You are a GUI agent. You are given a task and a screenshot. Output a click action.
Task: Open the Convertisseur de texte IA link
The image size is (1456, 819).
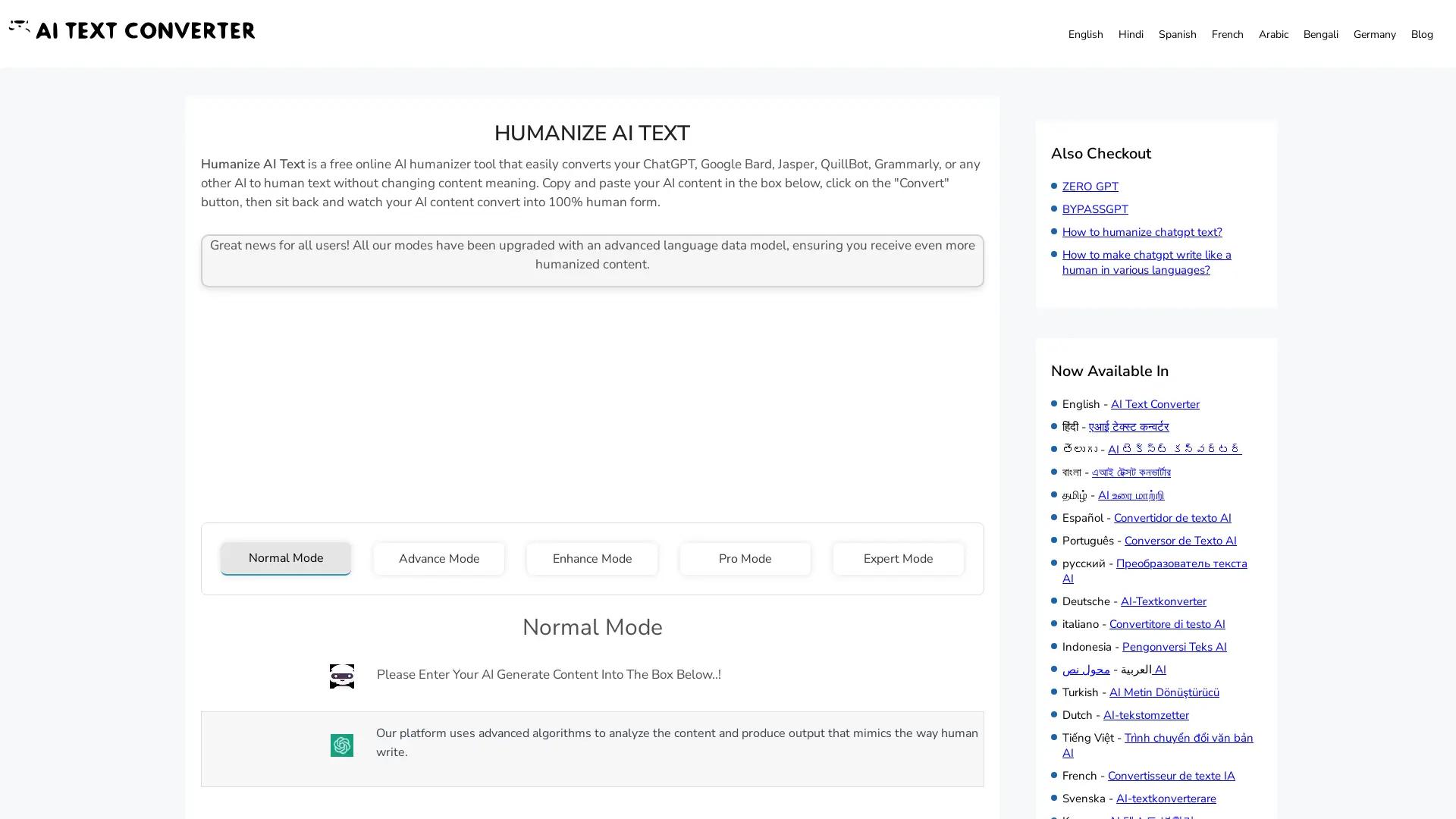point(1172,776)
